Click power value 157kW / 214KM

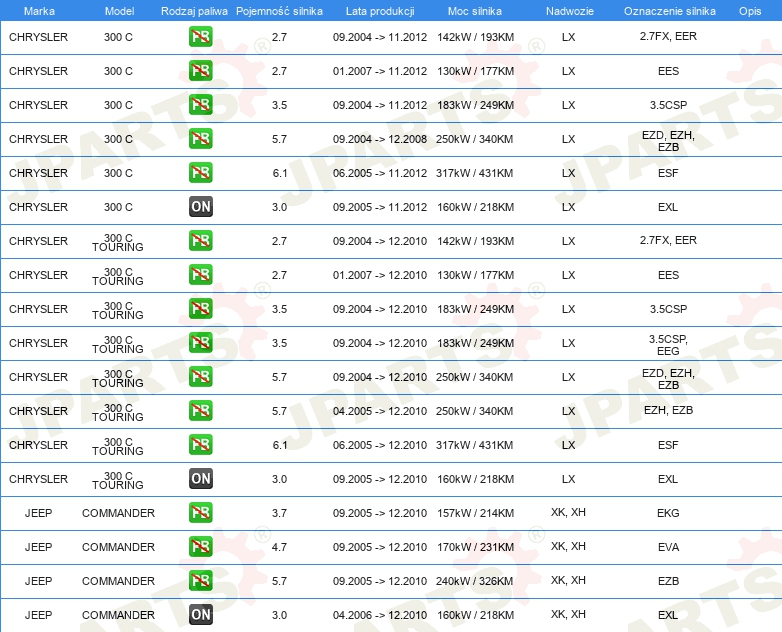coord(476,513)
